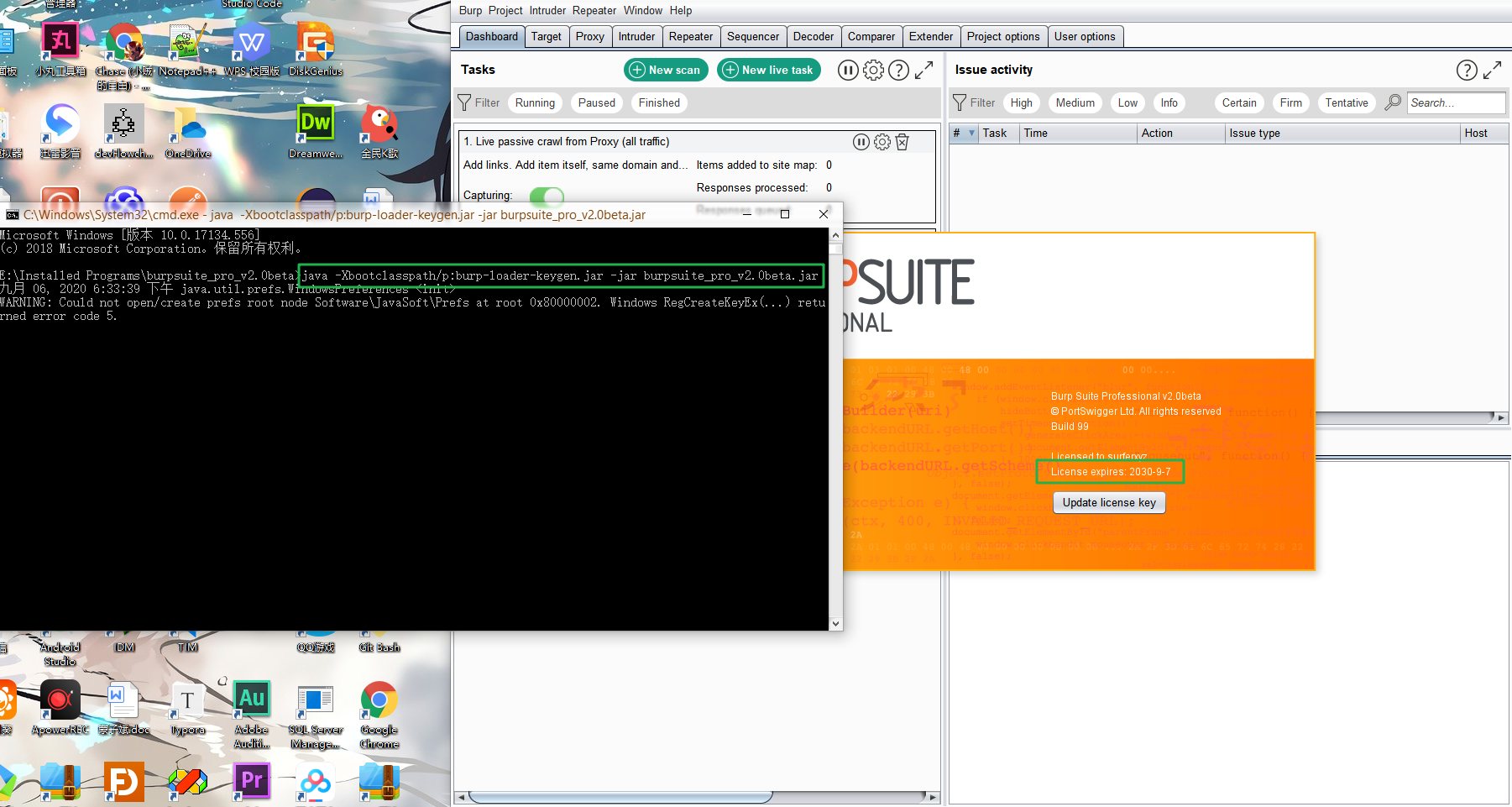The width and height of the screenshot is (1512, 807).
Task: Pause task execution engine in Tasks panel
Action: coord(848,71)
